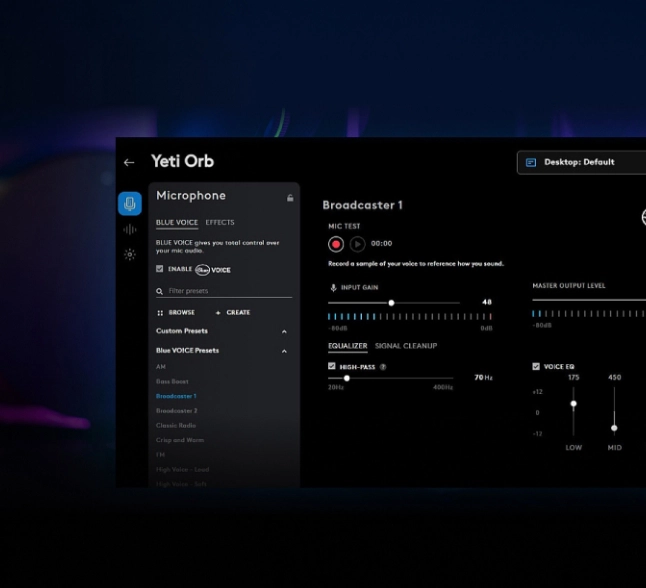The image size is (646, 588).
Task: Toggle the High-Pass checkbox
Action: (x=332, y=366)
